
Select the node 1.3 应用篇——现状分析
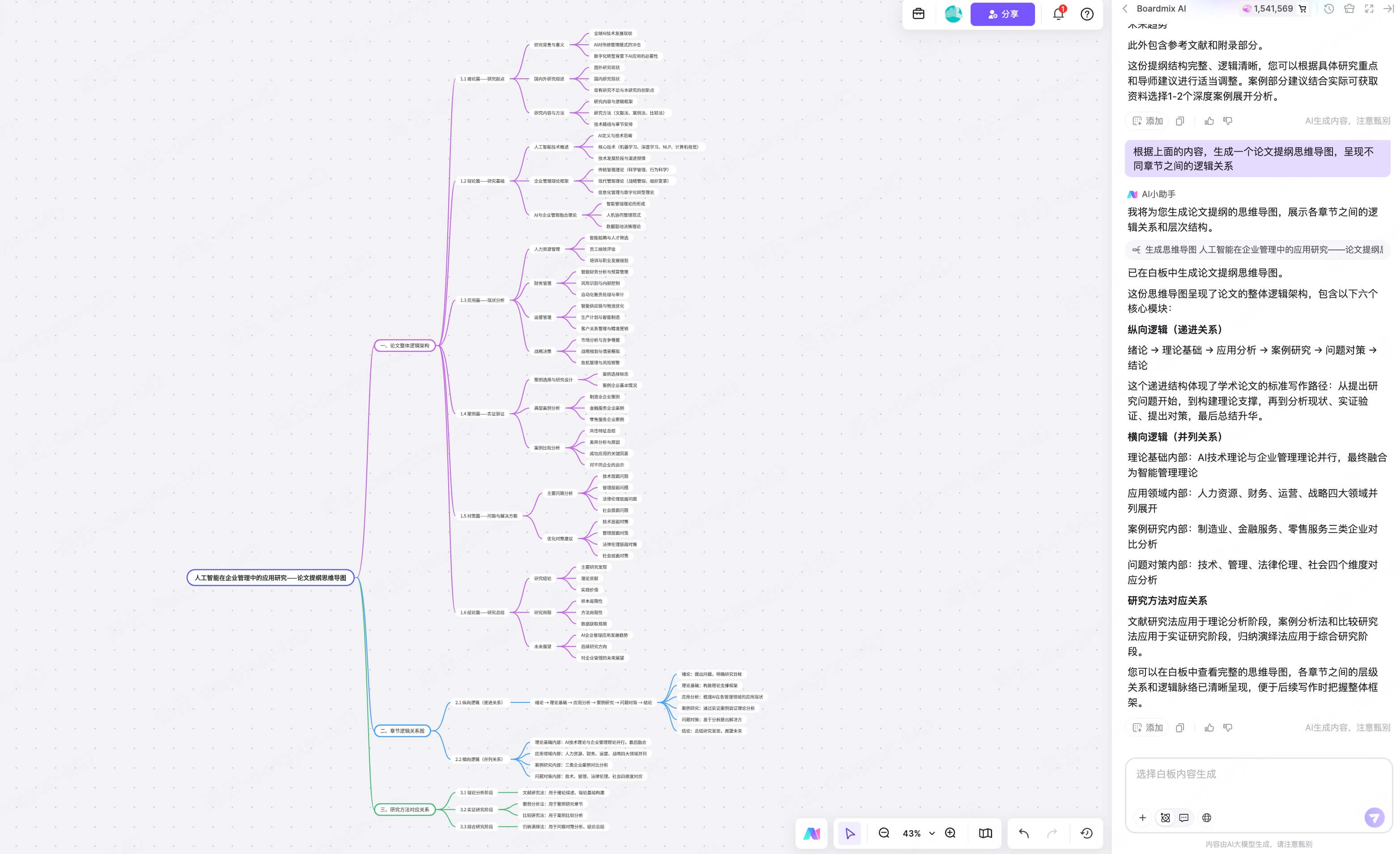[x=482, y=300]
